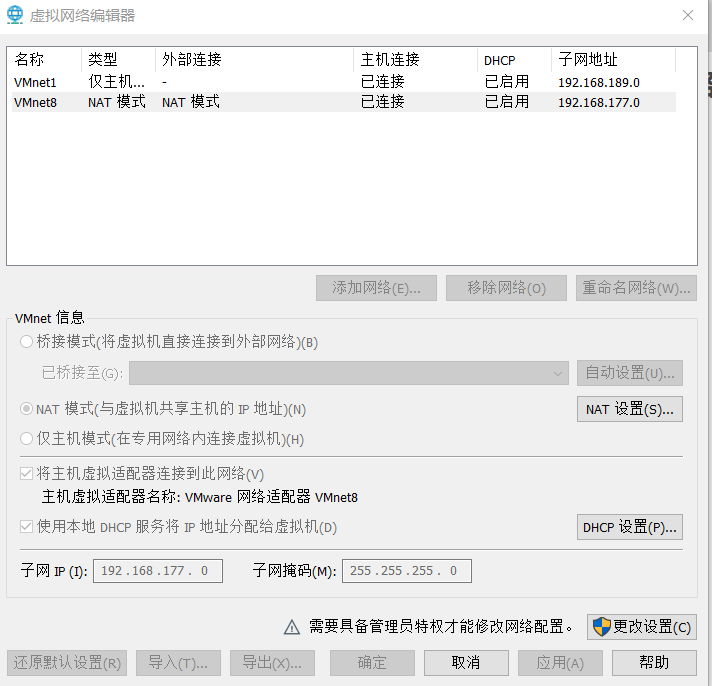Click the 外部连接 column header
This screenshot has height=686, width=712.
point(254,59)
